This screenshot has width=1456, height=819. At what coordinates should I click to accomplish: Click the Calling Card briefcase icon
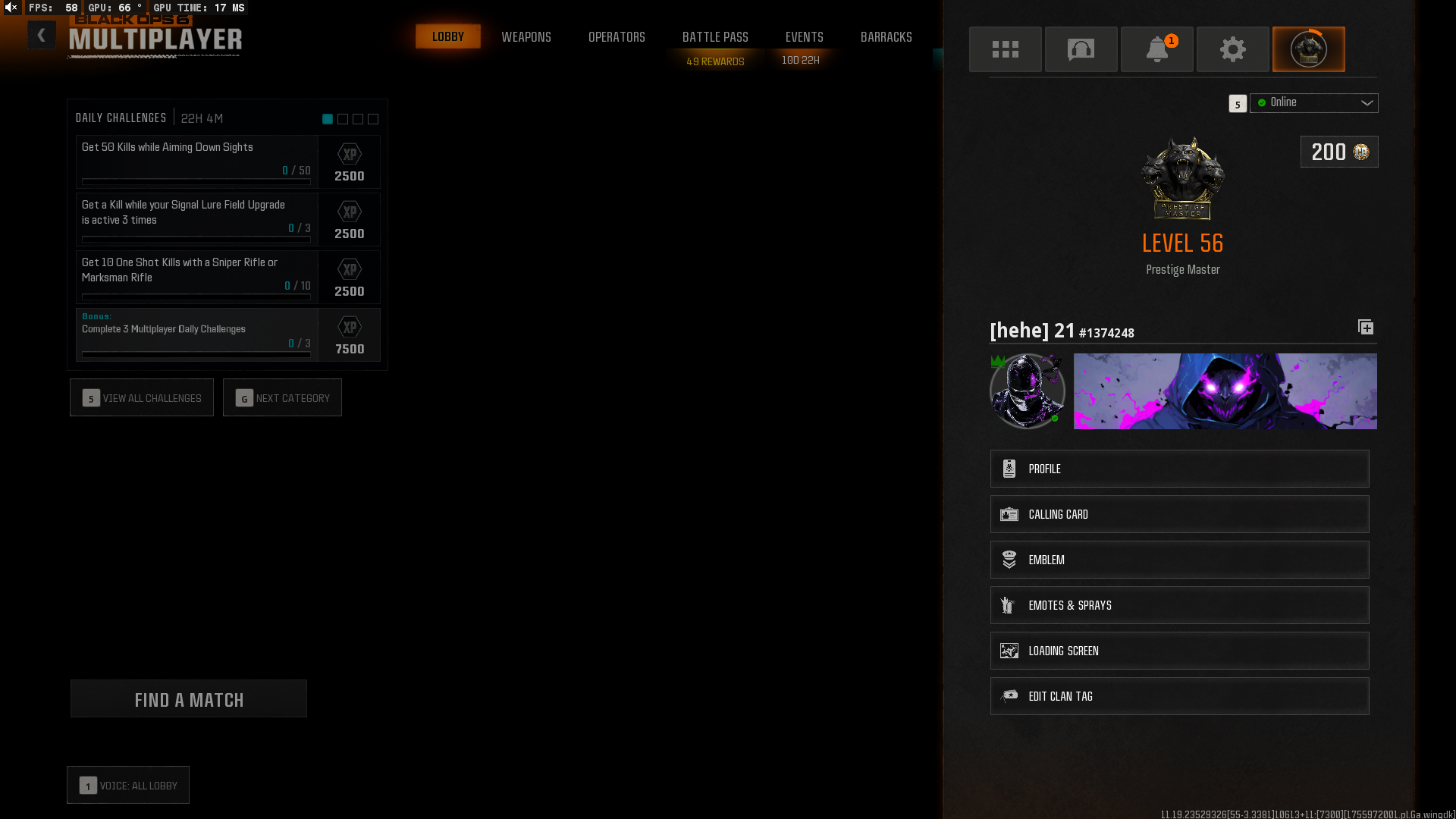1009,514
